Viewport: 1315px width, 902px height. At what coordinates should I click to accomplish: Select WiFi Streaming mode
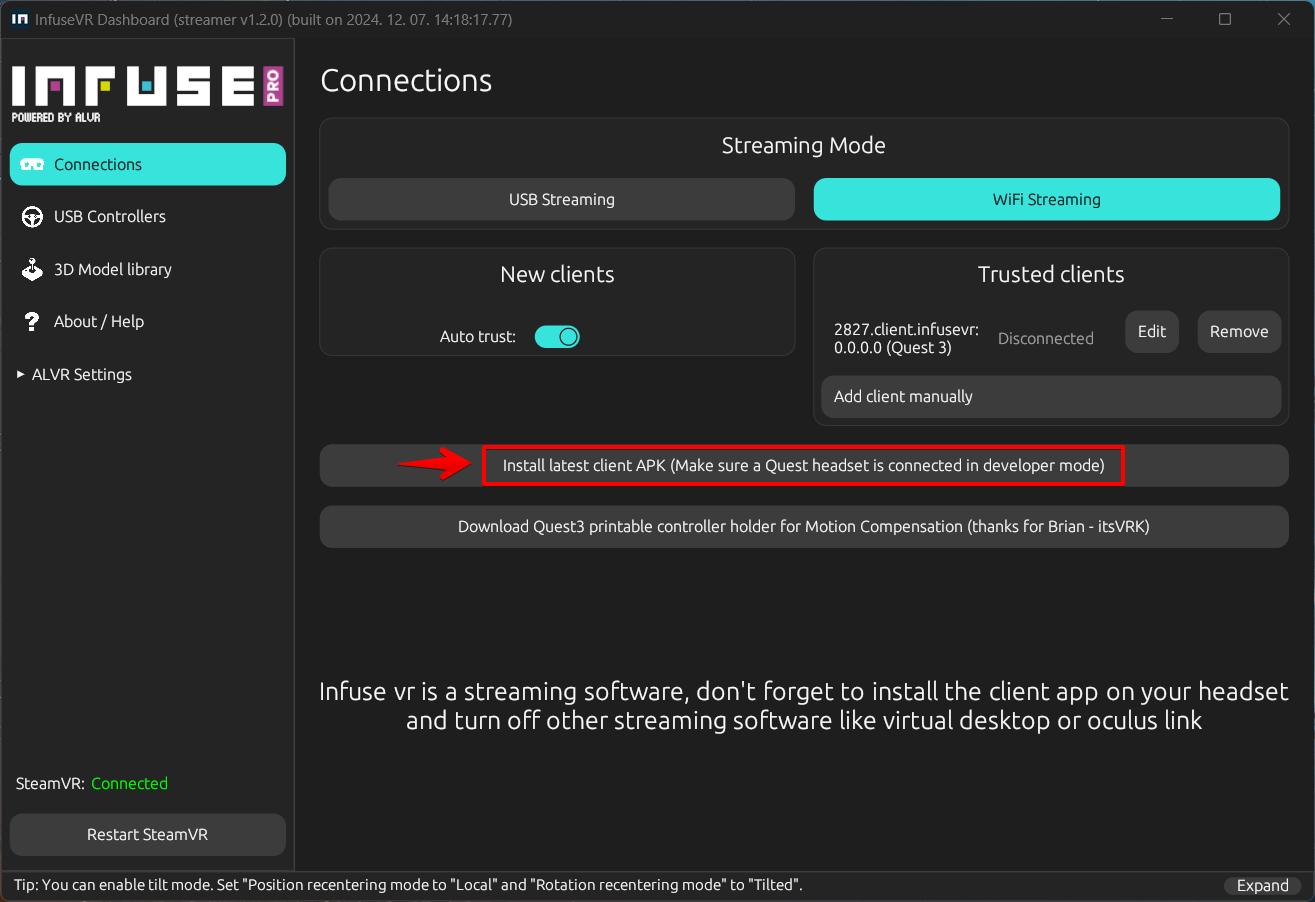pyautogui.click(x=1046, y=199)
